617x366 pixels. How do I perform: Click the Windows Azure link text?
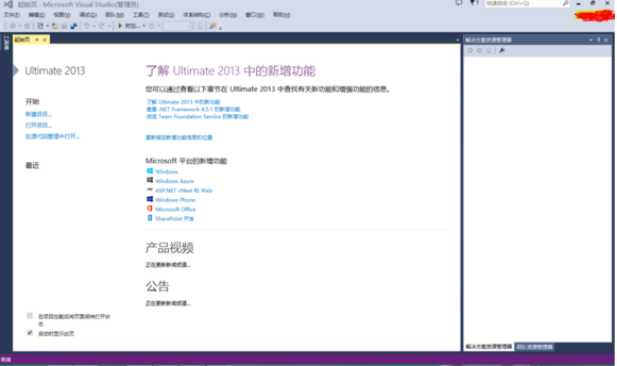pyautogui.click(x=174, y=181)
